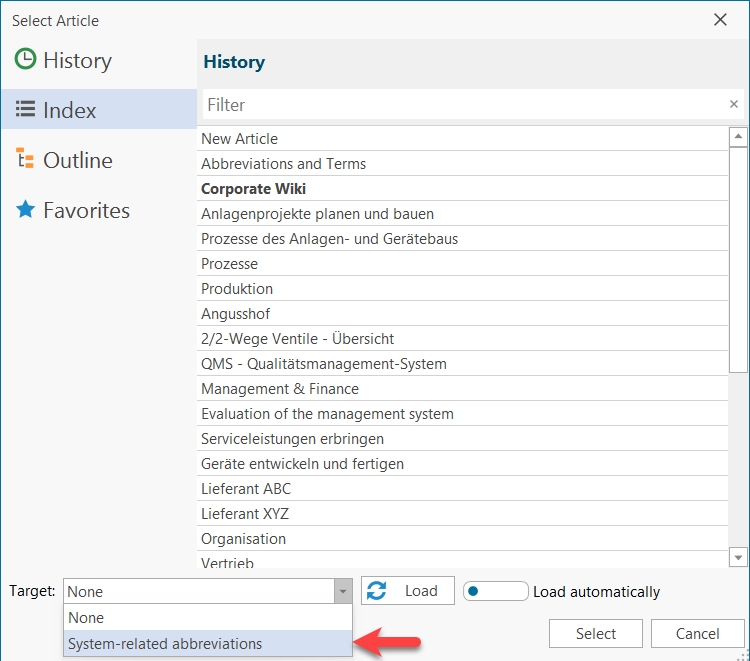Pick the Lieferant ABC article
Viewport: 750px width, 661px height.
click(x=246, y=489)
